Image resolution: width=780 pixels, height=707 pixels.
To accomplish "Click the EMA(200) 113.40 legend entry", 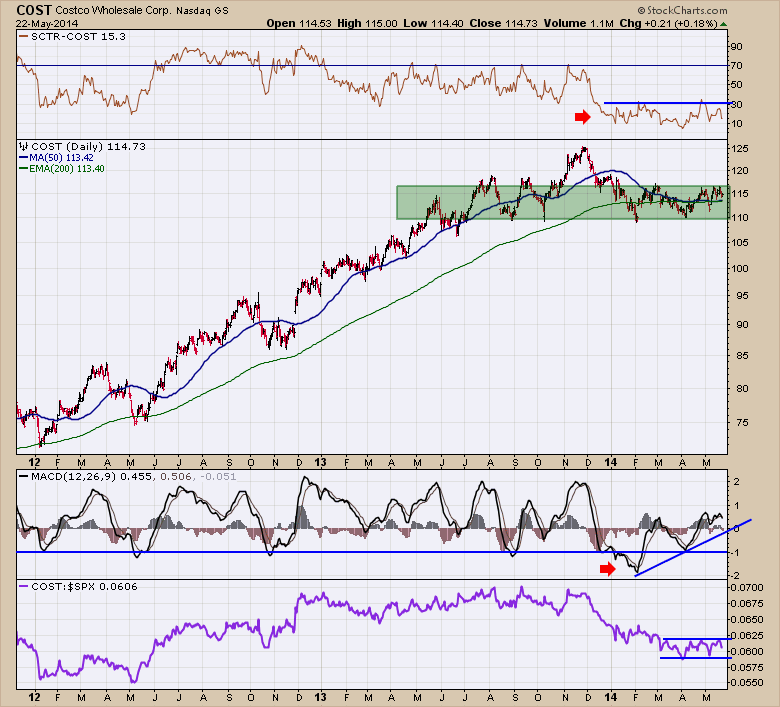I will click(x=67, y=169).
